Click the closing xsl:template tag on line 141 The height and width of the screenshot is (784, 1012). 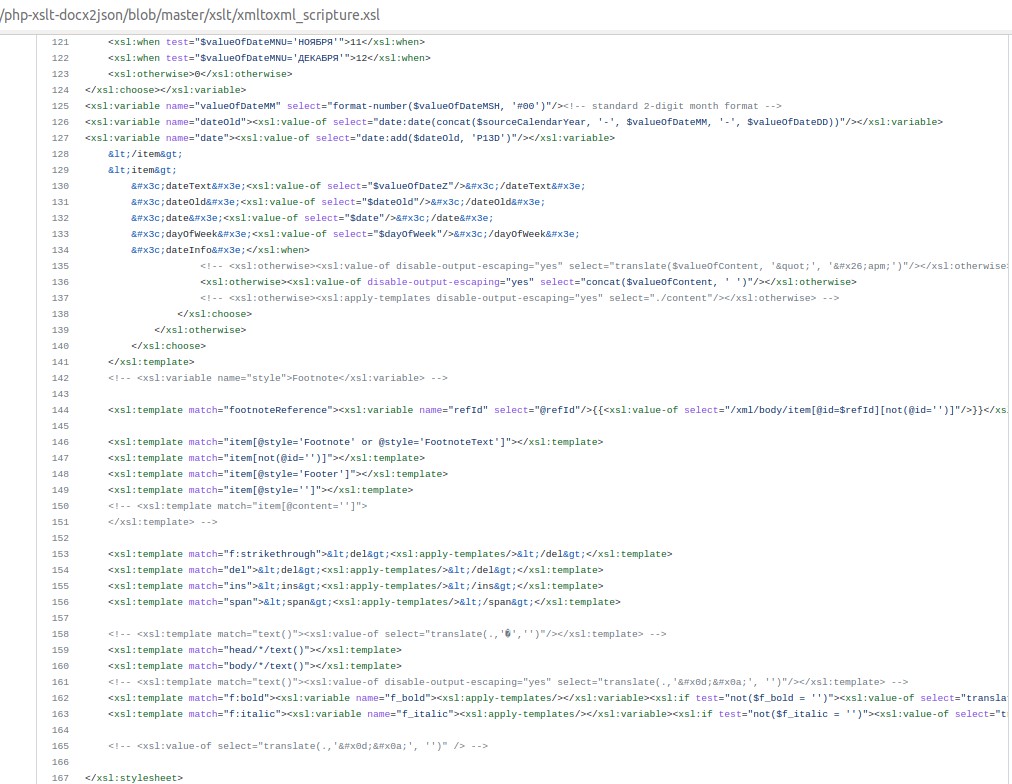pyautogui.click(x=151, y=362)
